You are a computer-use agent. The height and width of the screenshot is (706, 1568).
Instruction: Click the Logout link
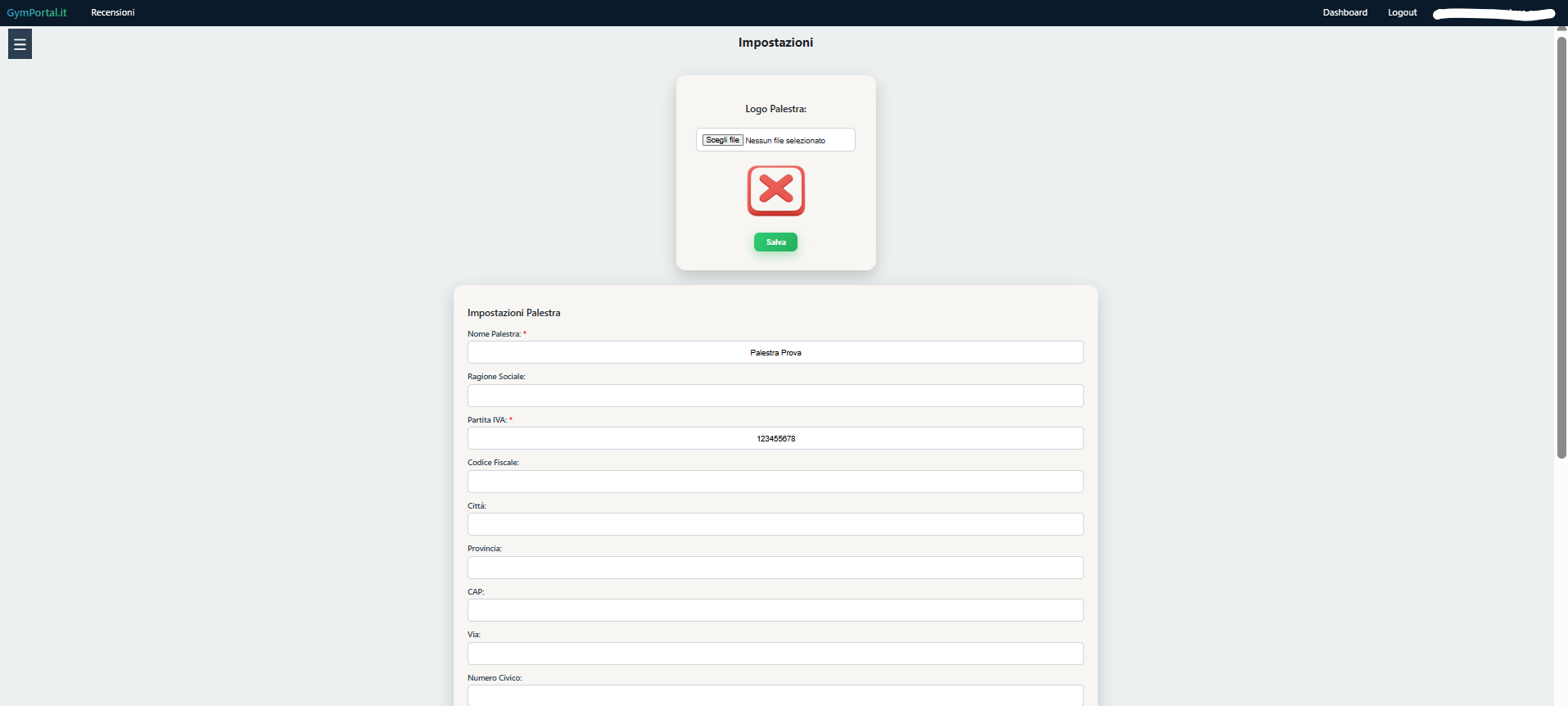1402,13
